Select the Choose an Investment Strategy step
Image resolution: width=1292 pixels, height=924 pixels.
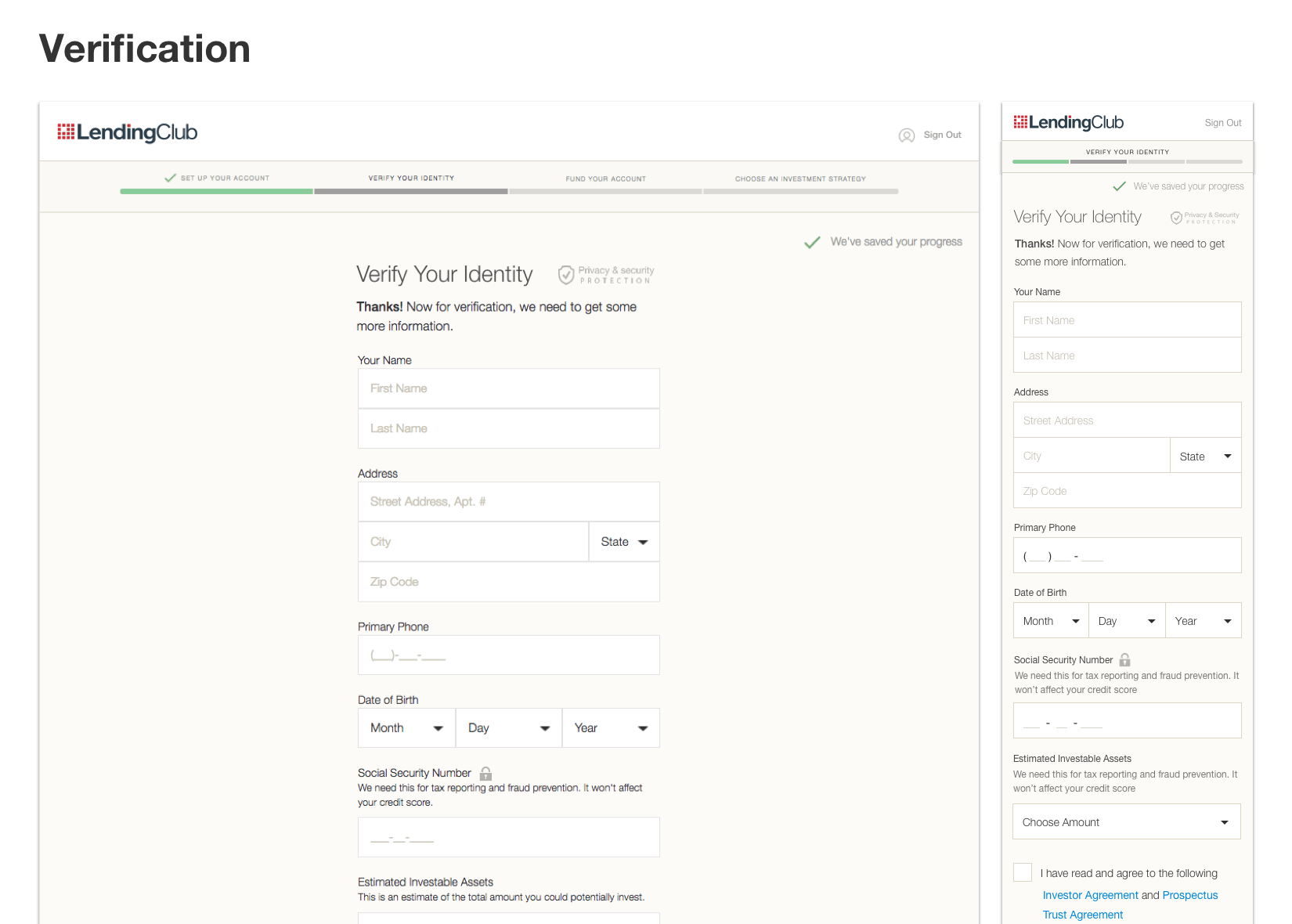(800, 179)
